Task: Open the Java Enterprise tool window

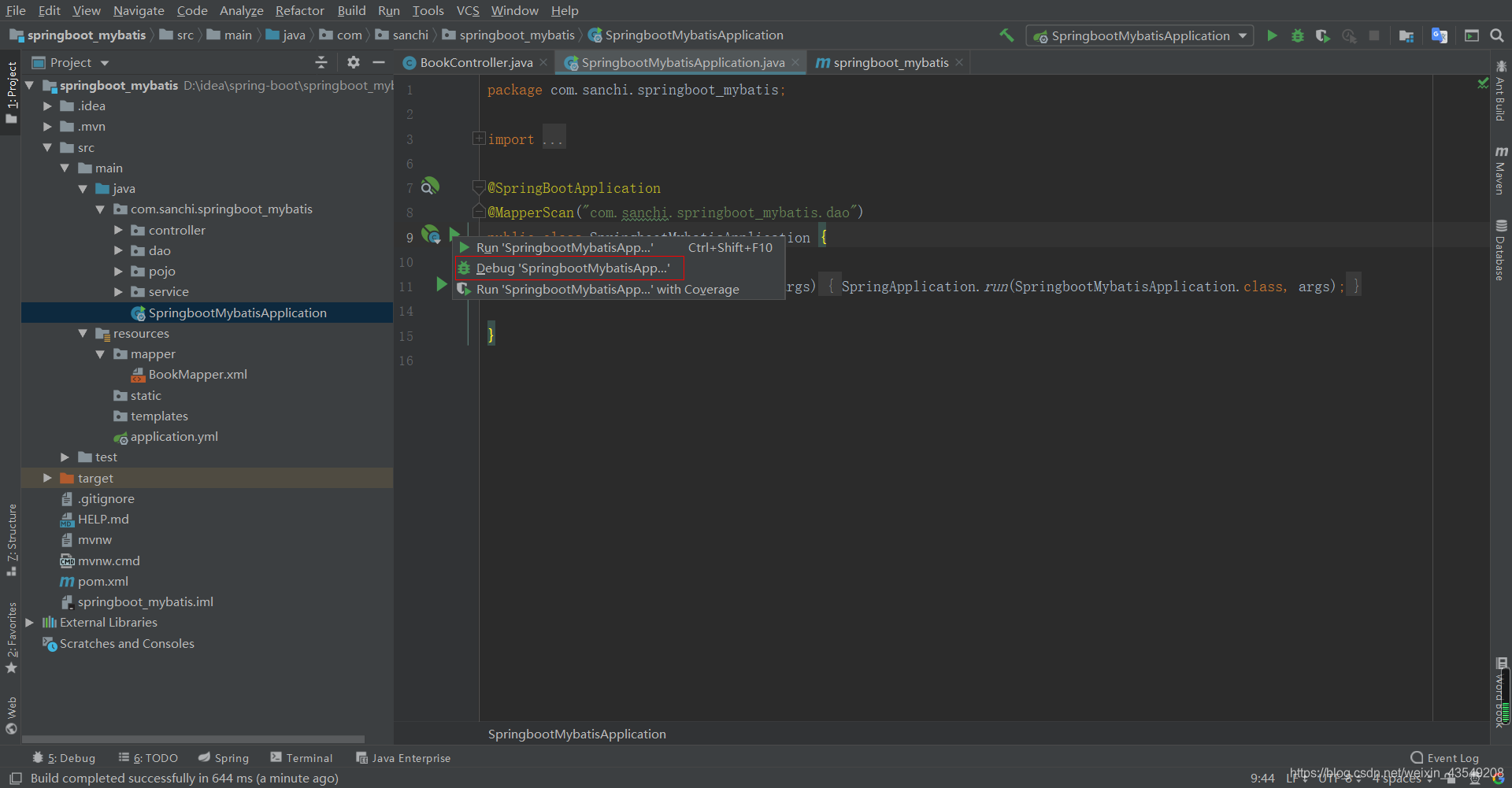Action: pyautogui.click(x=403, y=758)
